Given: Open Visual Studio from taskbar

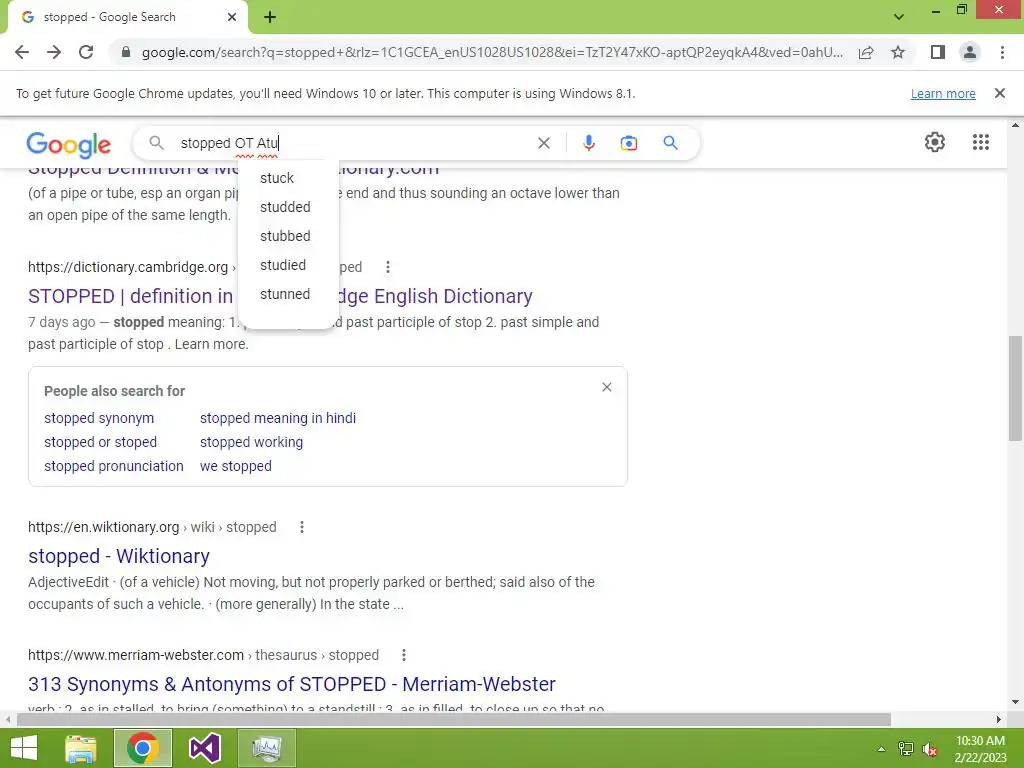Looking at the screenshot, I should pyautogui.click(x=204, y=748).
